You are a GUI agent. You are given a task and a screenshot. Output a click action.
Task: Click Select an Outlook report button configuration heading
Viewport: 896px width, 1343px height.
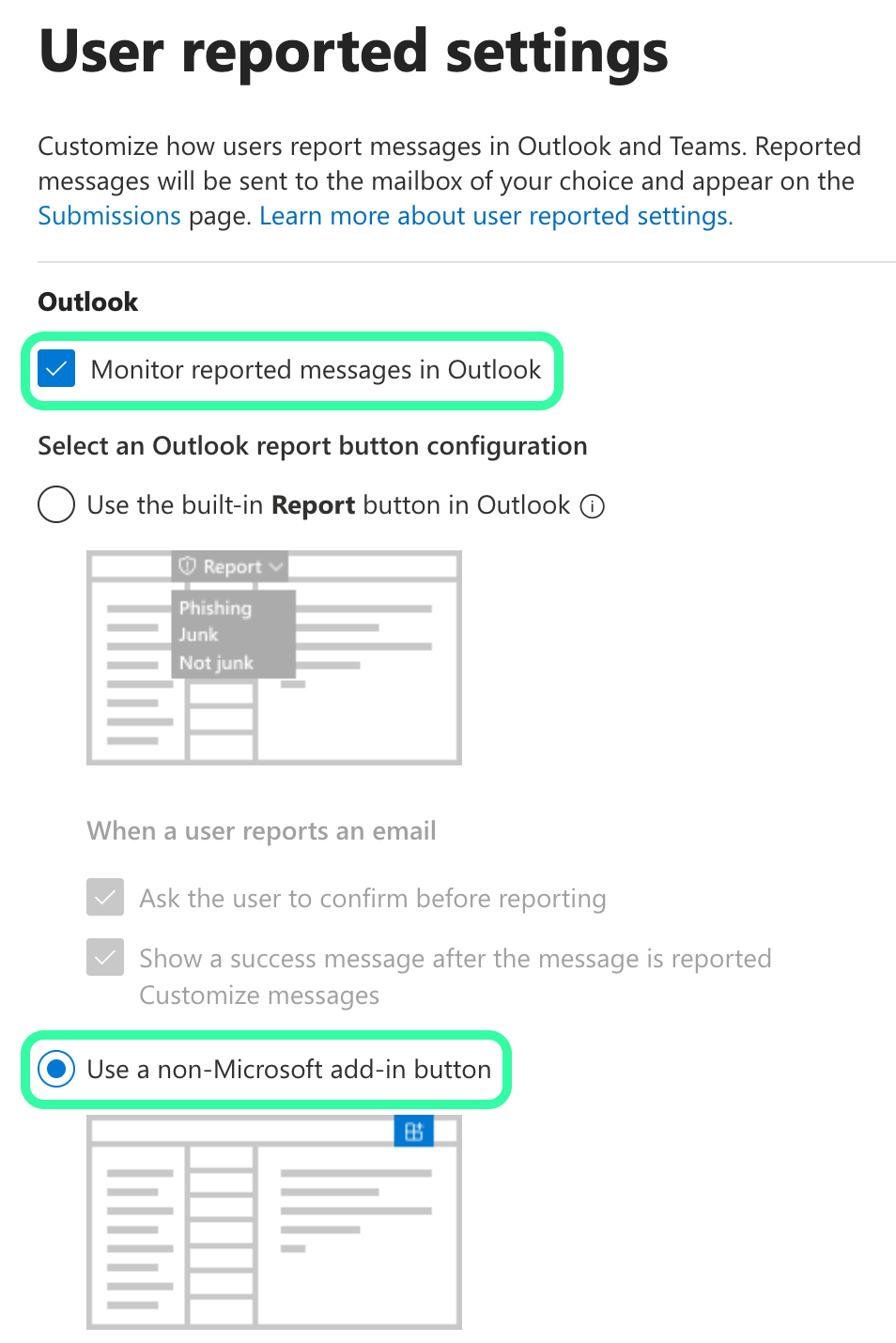[x=312, y=446]
